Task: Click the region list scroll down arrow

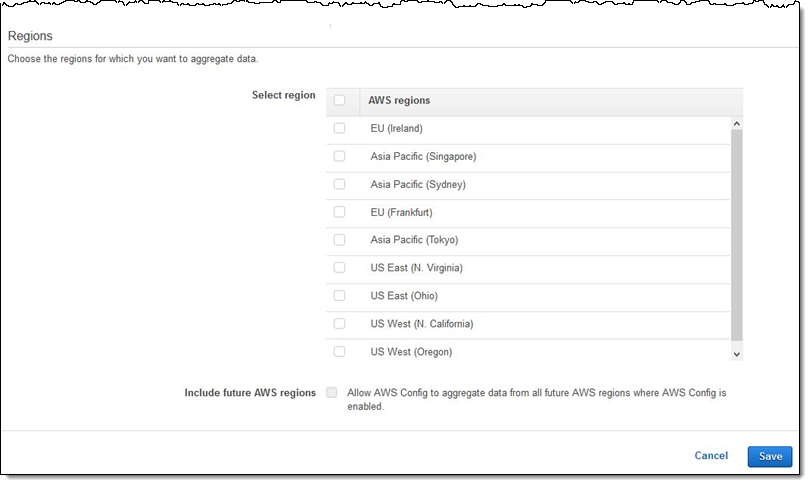Action: [x=737, y=354]
